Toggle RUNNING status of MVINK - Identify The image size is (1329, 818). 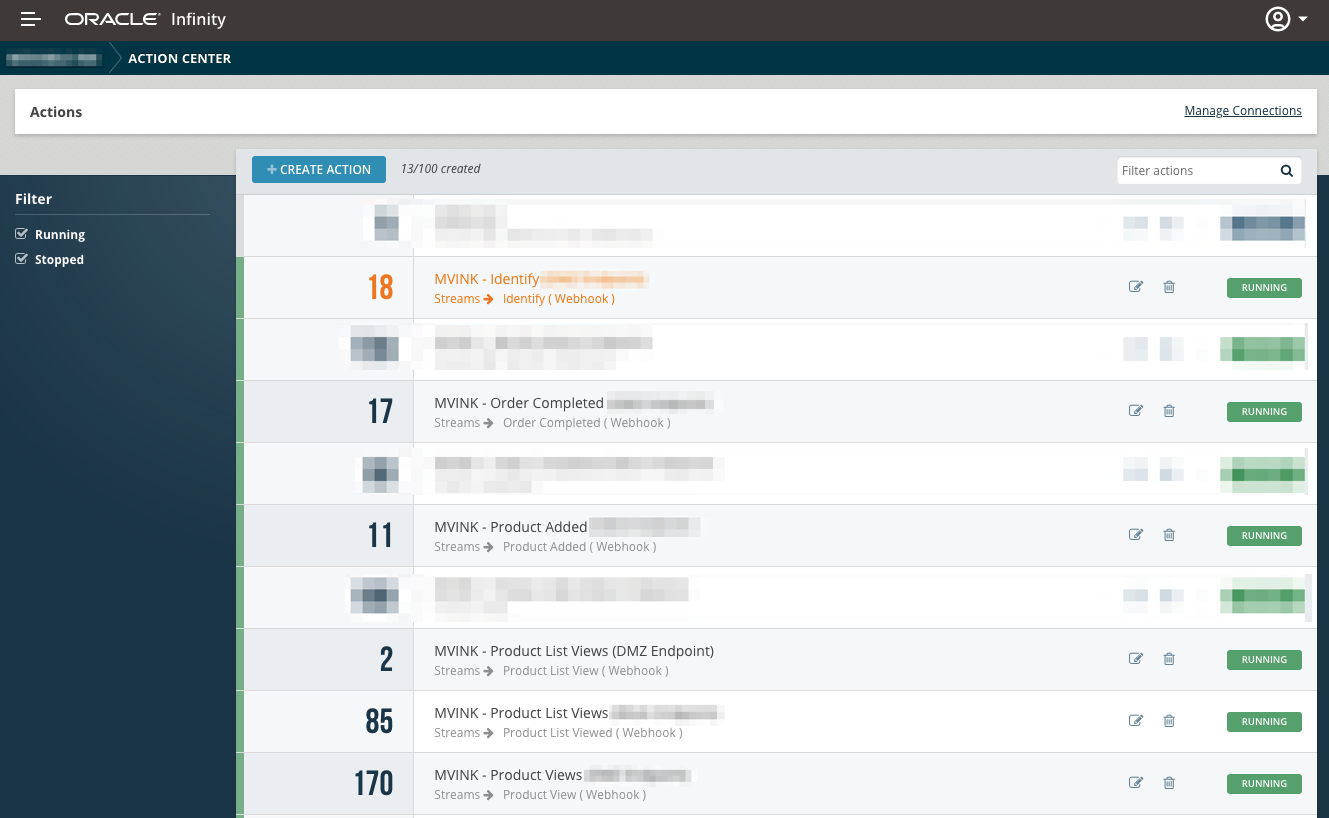pos(1264,288)
